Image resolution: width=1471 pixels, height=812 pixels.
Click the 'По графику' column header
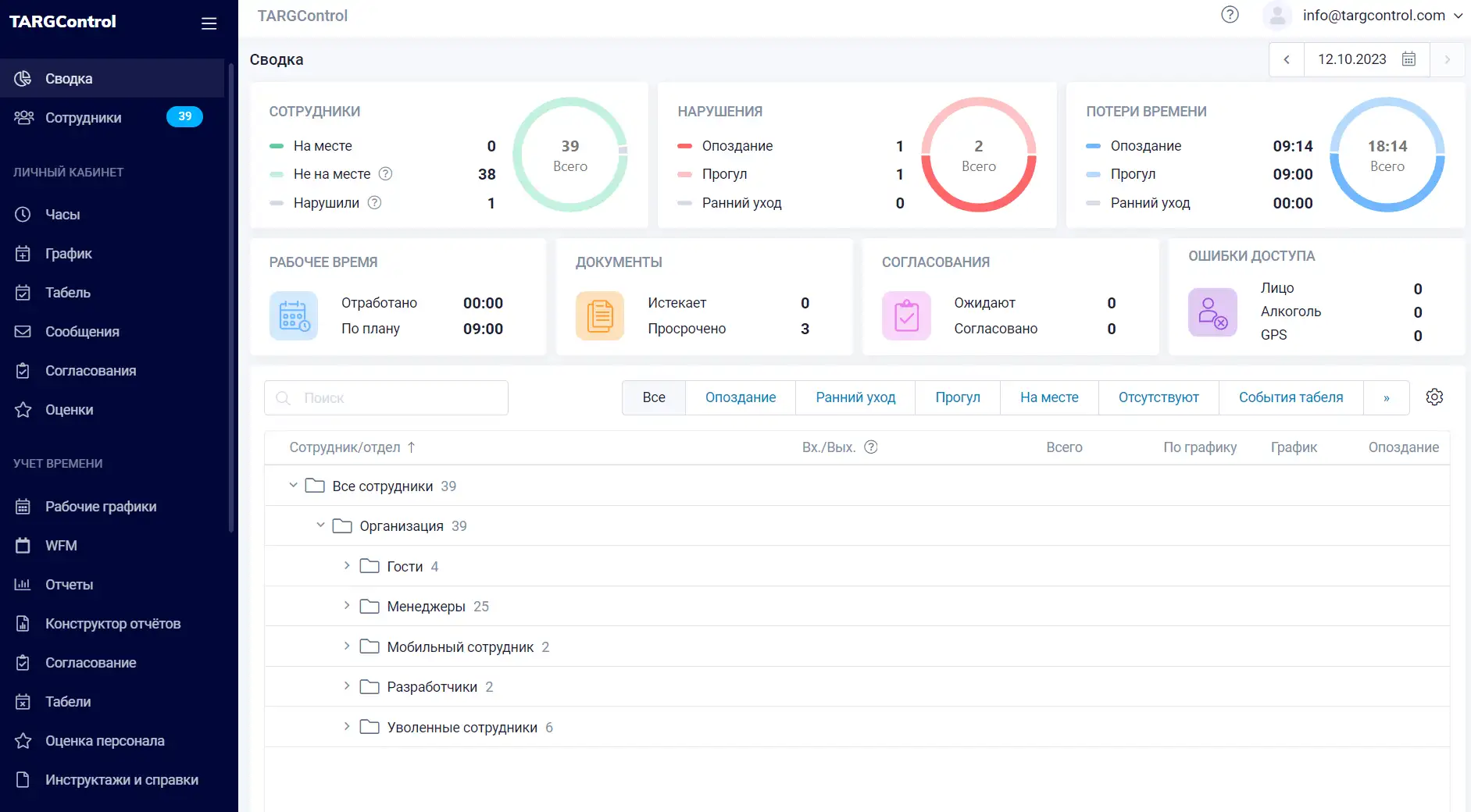[x=1200, y=447]
